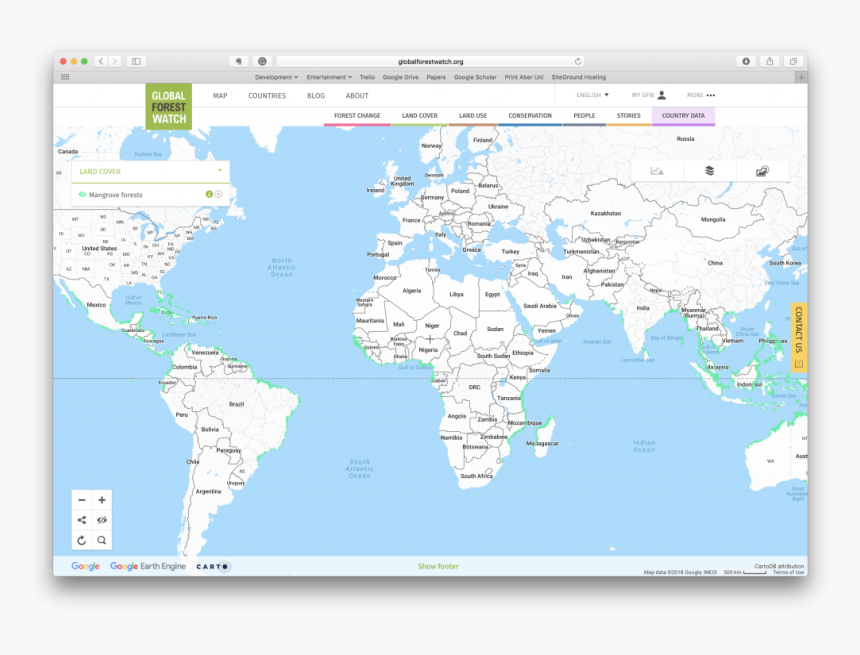Open the COUNTRY DATA tab
This screenshot has height=655, width=860.
685,115
